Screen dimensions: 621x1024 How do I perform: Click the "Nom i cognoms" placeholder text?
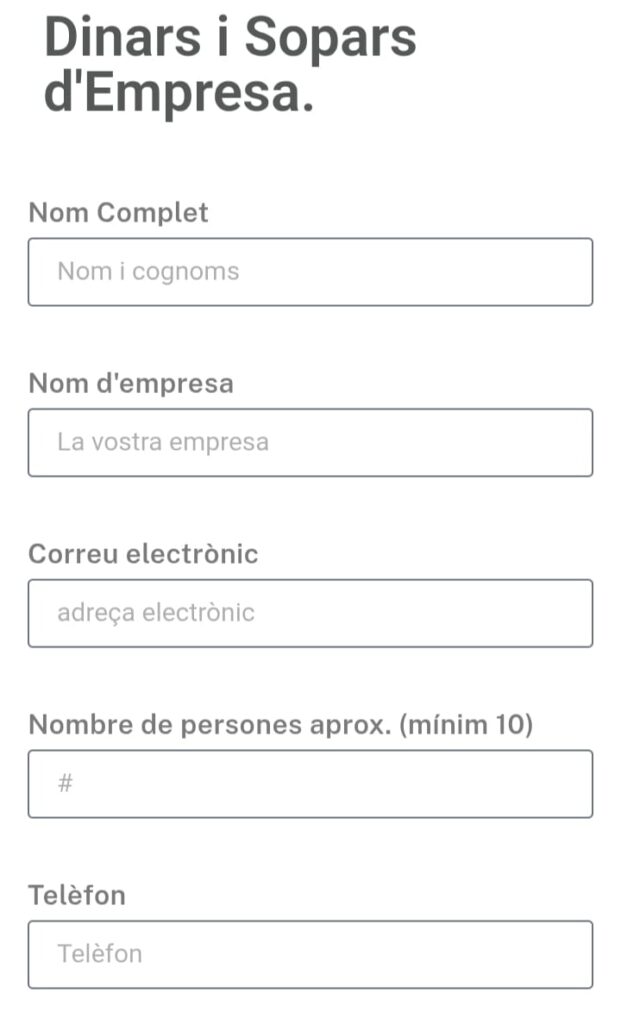coord(148,272)
